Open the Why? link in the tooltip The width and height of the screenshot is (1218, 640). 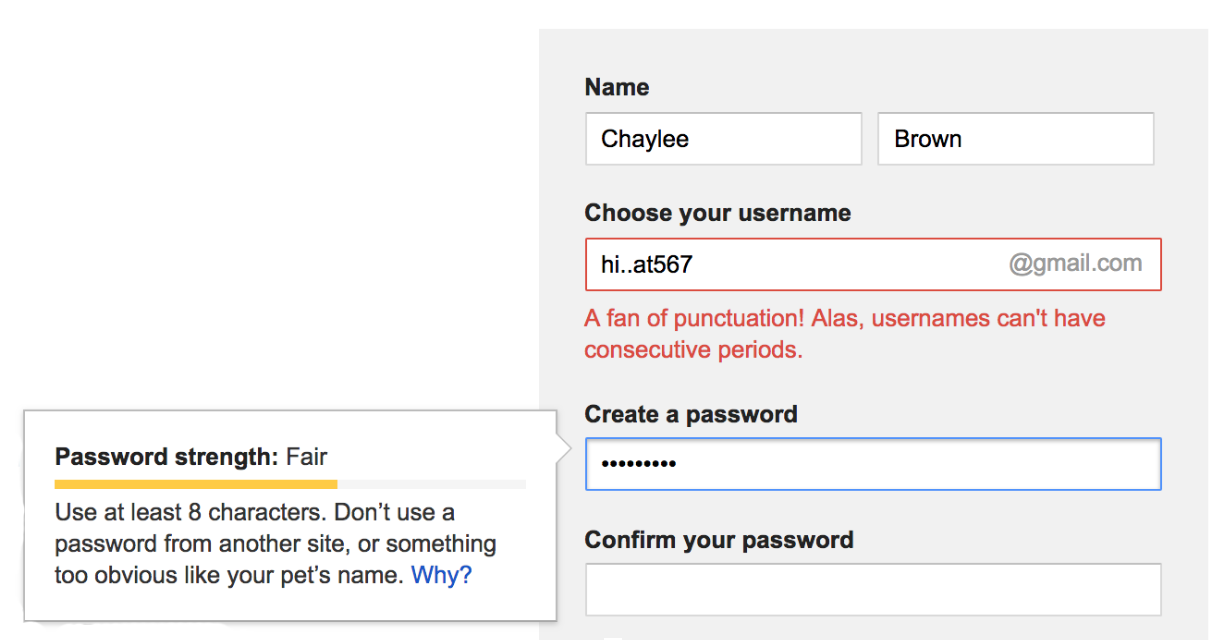point(440,575)
